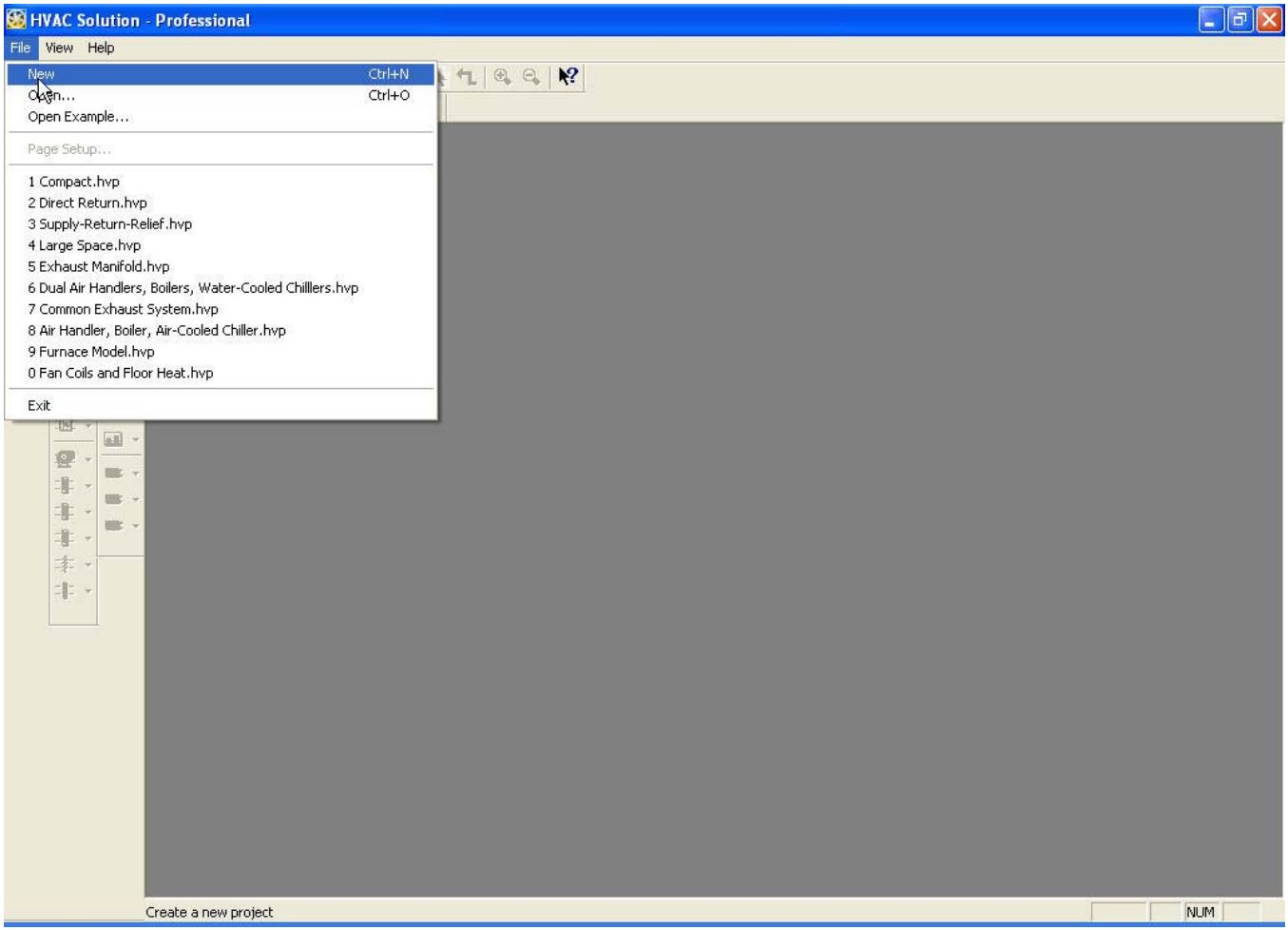1288x930 pixels.
Task: Select the zigzag coil component icon
Action: (65, 564)
